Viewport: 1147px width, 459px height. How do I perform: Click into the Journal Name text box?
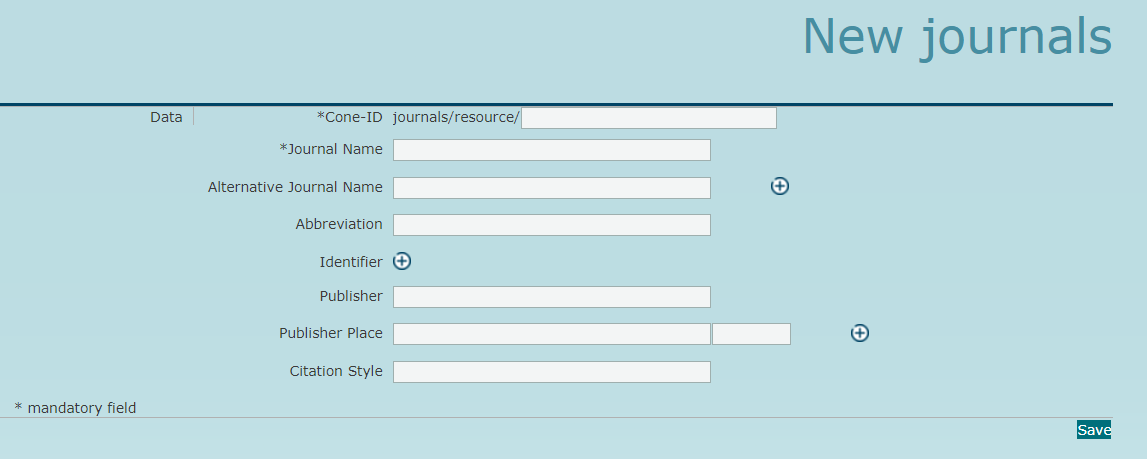click(551, 150)
